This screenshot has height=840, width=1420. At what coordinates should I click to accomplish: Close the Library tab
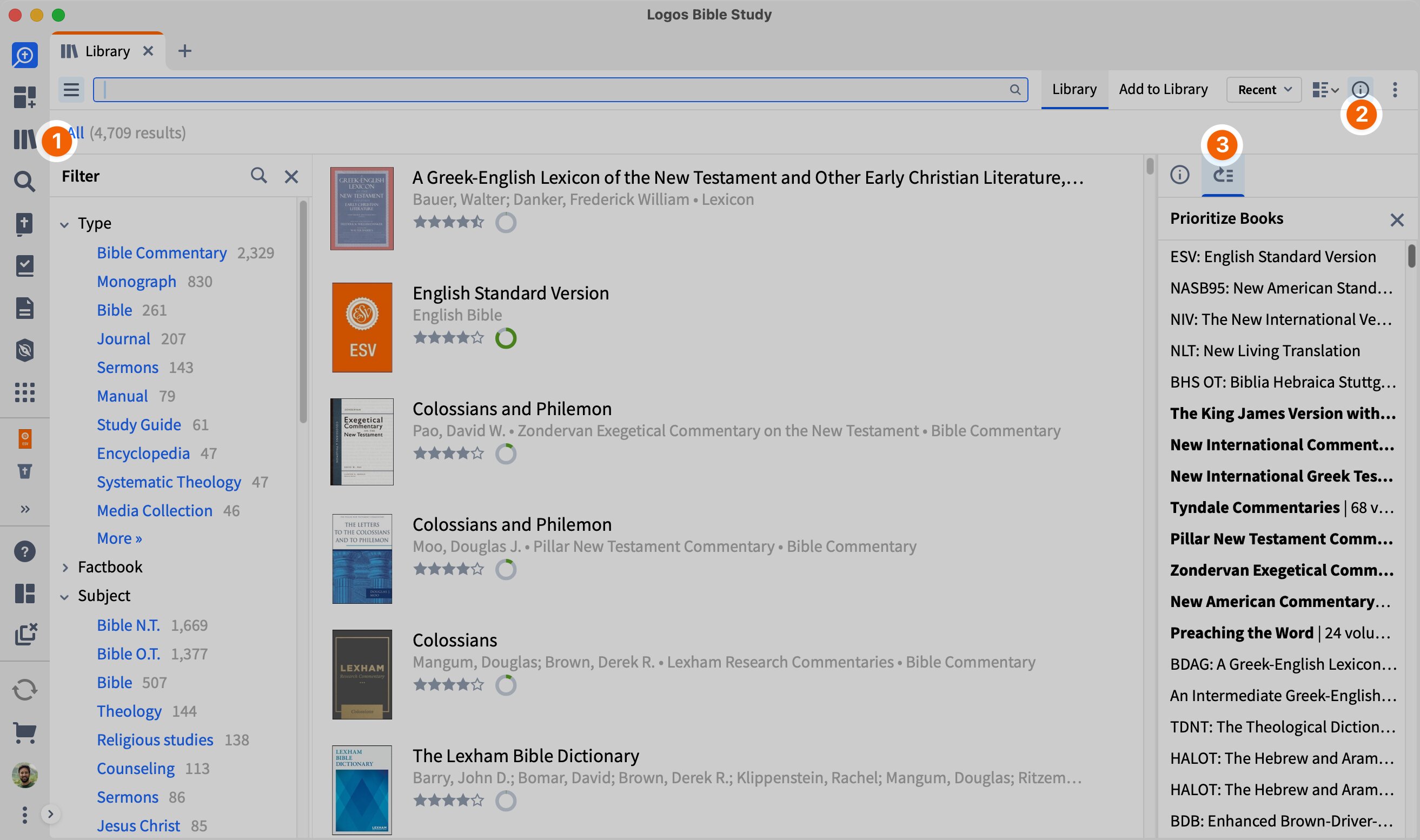[148, 51]
